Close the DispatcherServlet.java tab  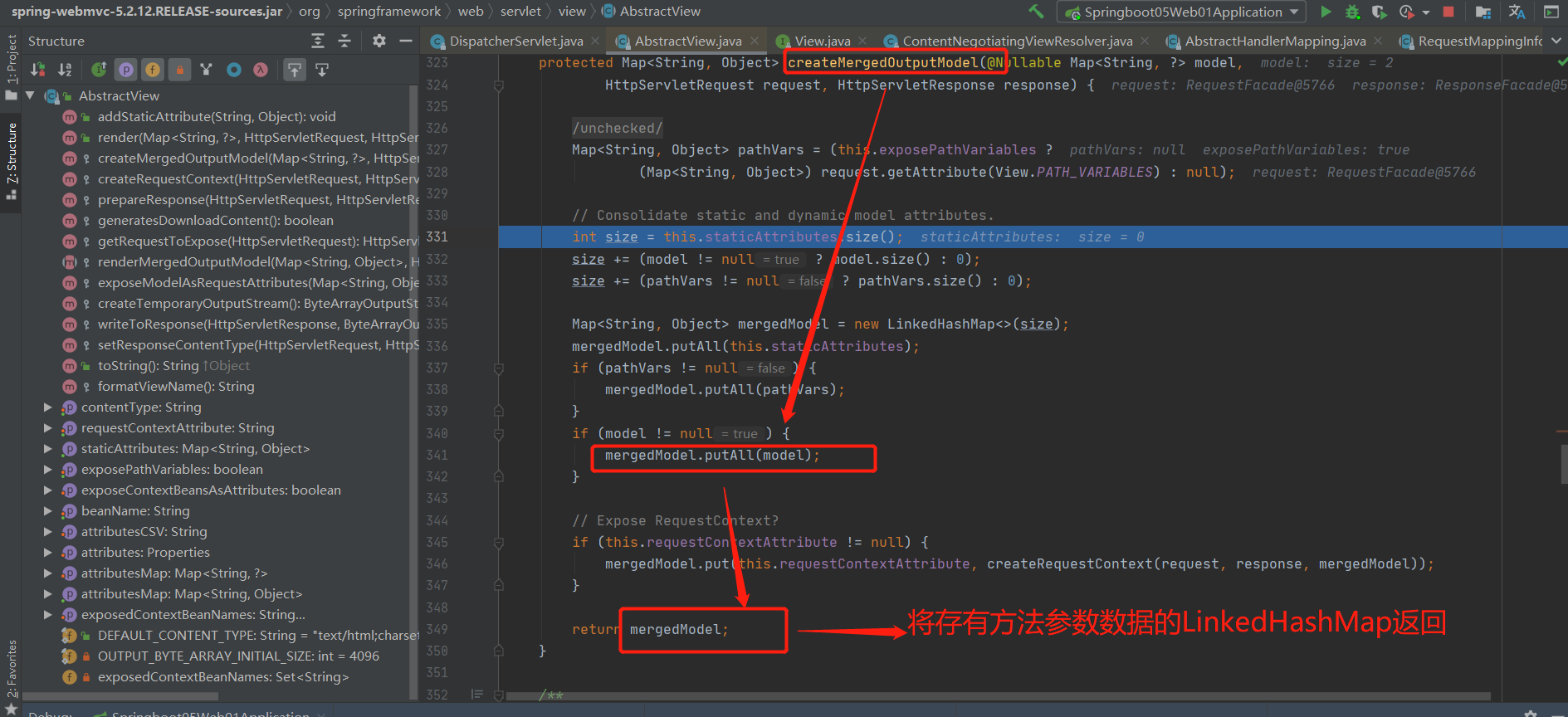coord(594,41)
